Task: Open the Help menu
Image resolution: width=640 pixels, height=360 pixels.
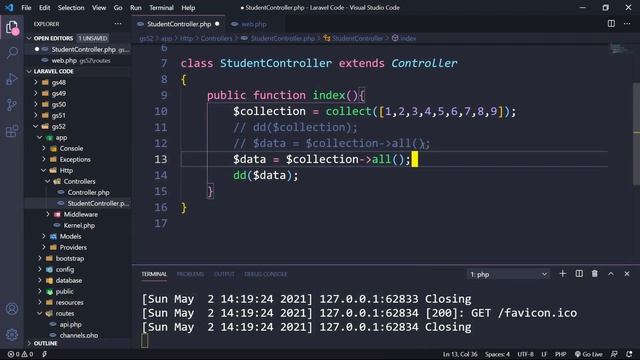Action: (x=188, y=7)
